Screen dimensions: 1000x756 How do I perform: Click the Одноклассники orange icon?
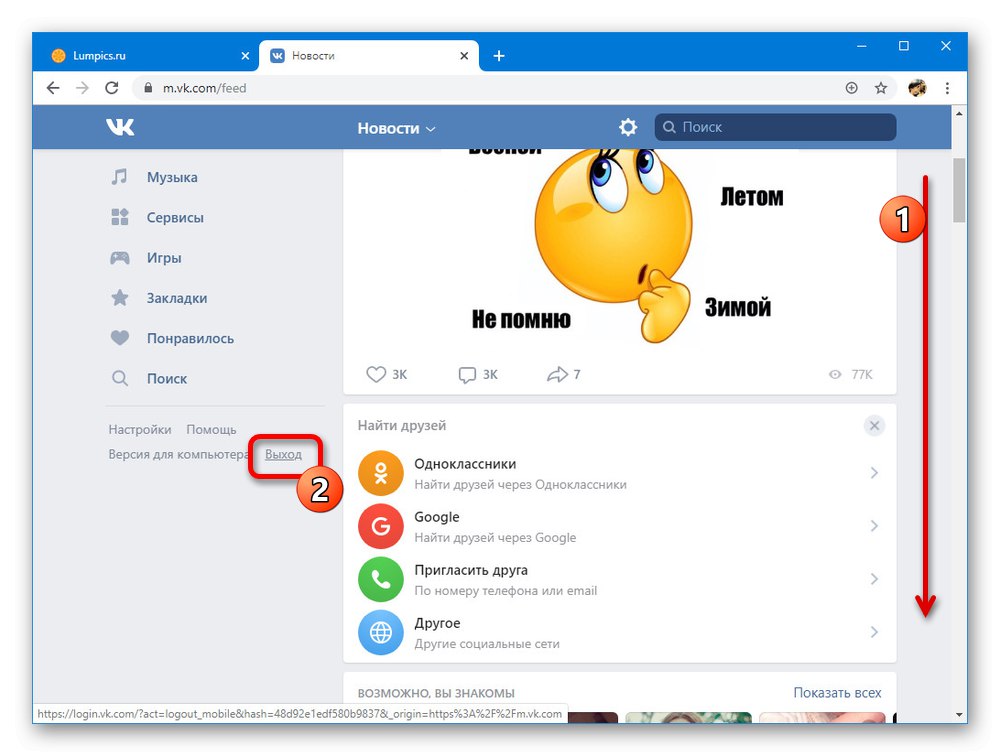381,473
